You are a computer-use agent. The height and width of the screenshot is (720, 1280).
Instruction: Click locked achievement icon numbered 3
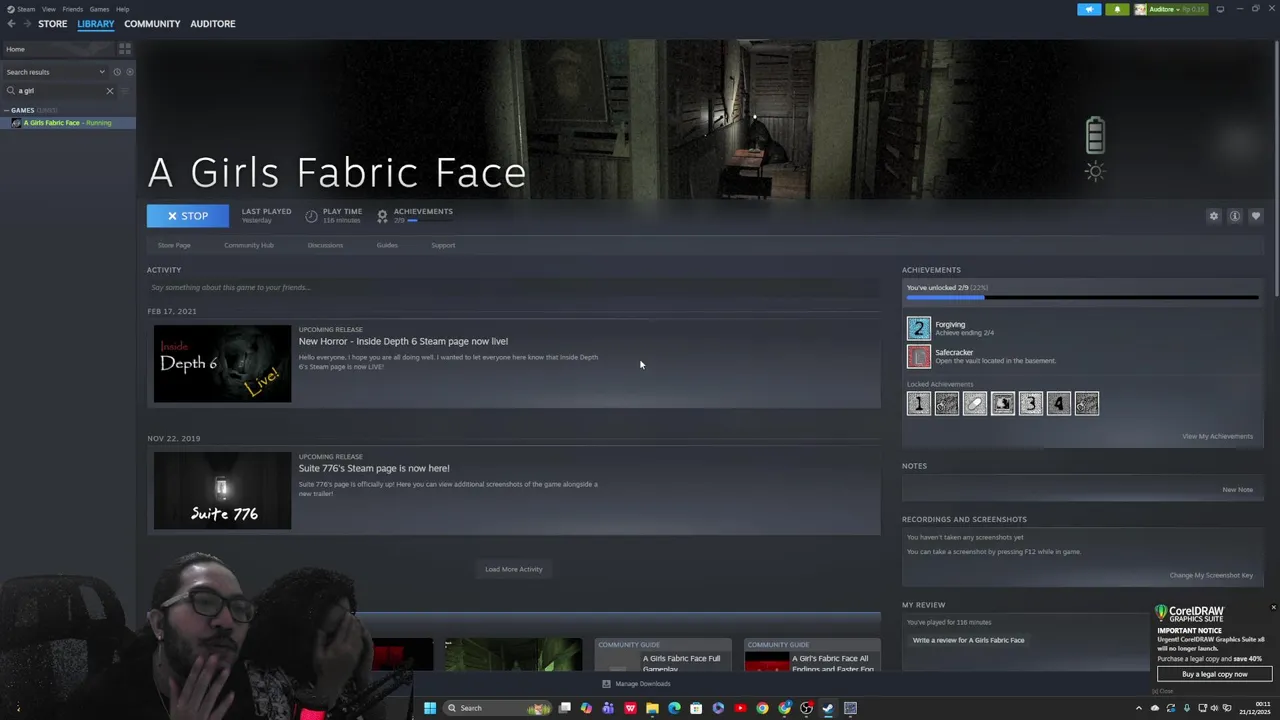point(1031,403)
